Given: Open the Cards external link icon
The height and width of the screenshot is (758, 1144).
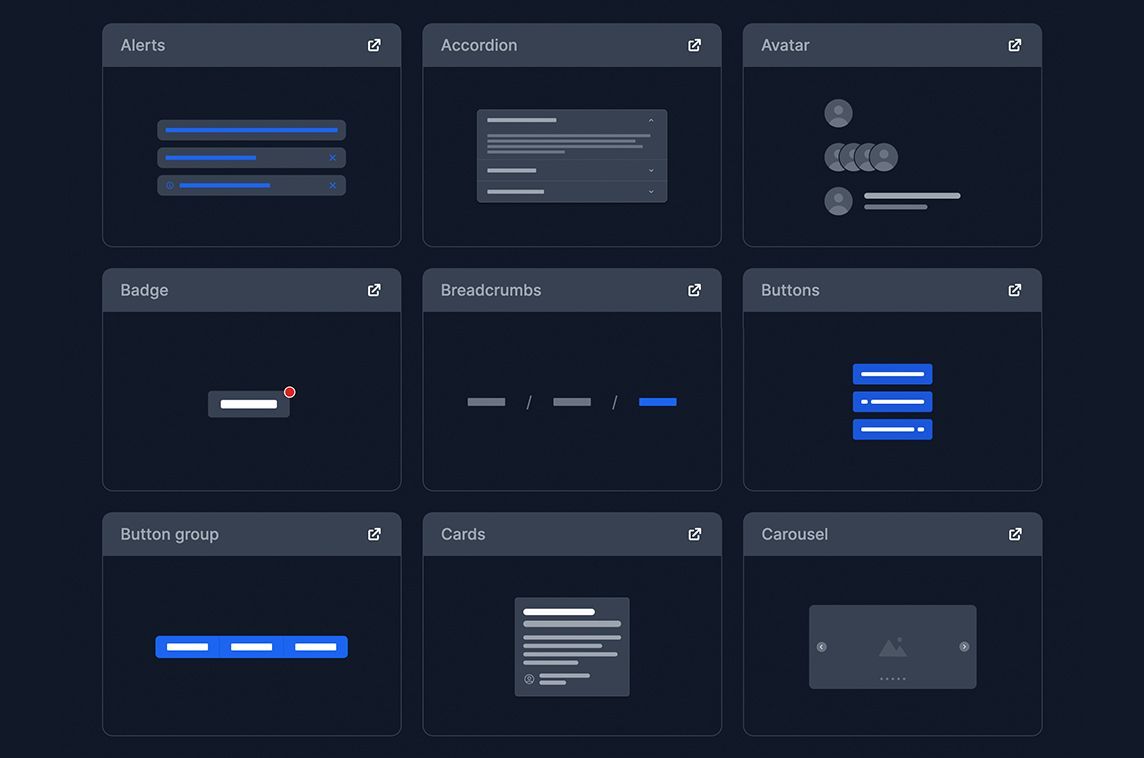Looking at the screenshot, I should (695, 535).
